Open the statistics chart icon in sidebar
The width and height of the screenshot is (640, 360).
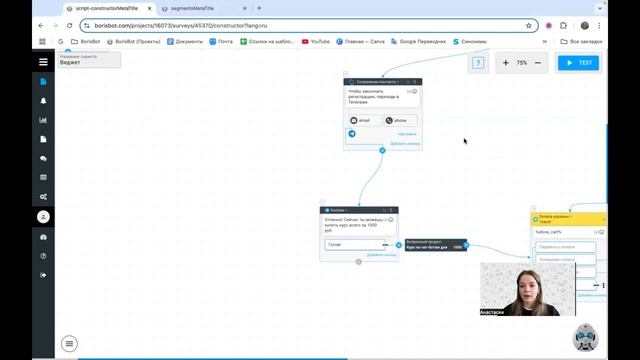(43, 120)
